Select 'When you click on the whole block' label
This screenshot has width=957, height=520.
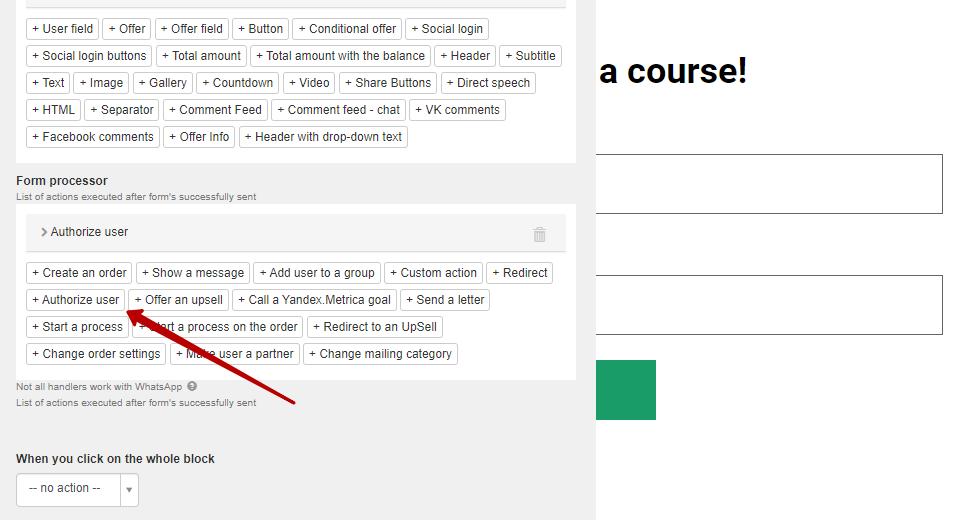[115, 459]
